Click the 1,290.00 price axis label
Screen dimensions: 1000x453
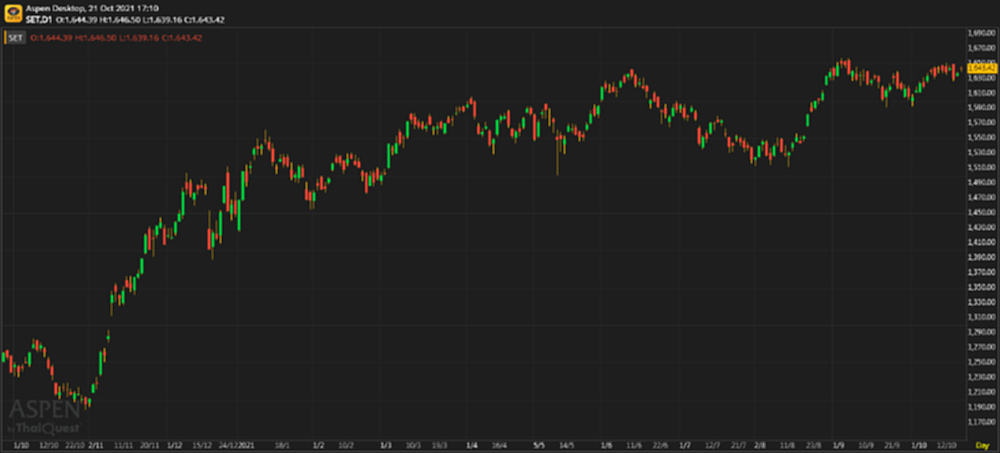pyautogui.click(x=982, y=332)
